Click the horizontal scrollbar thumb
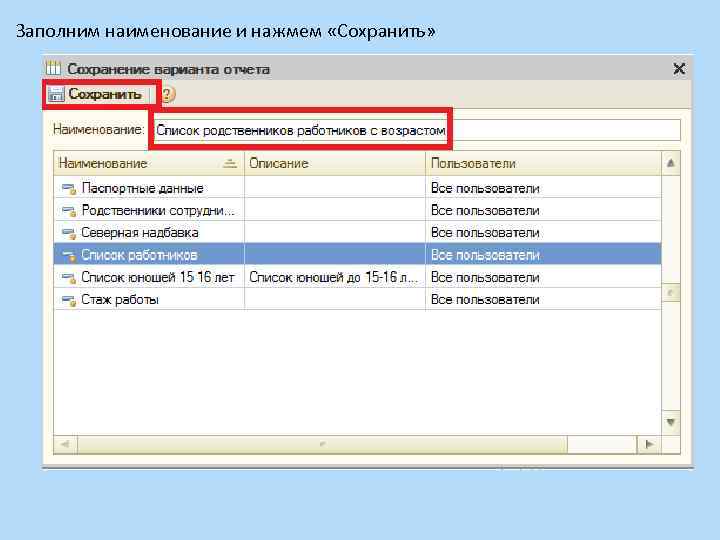The image size is (720, 540). point(322,444)
